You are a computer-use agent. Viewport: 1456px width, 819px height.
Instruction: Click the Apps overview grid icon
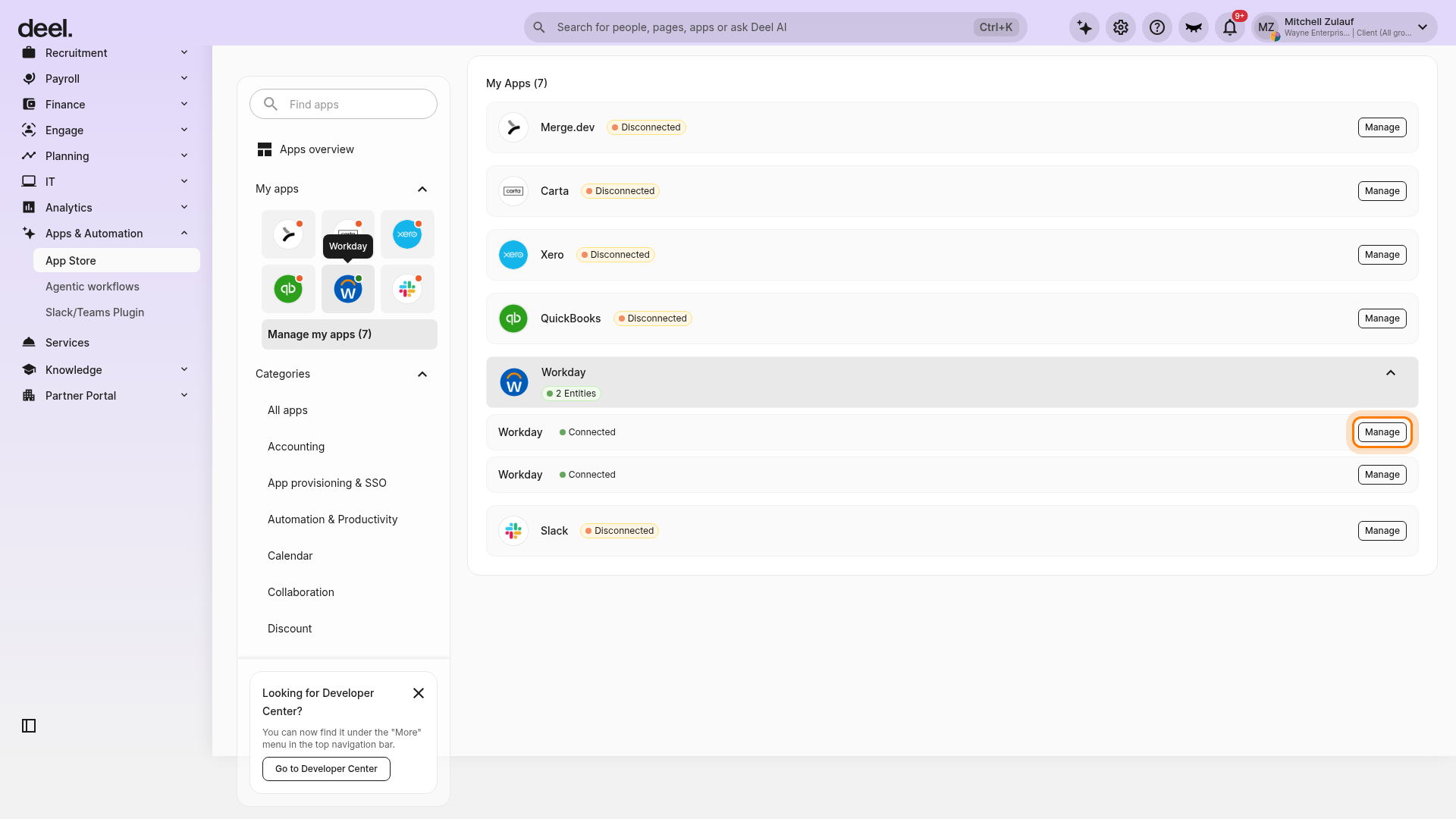coord(265,149)
